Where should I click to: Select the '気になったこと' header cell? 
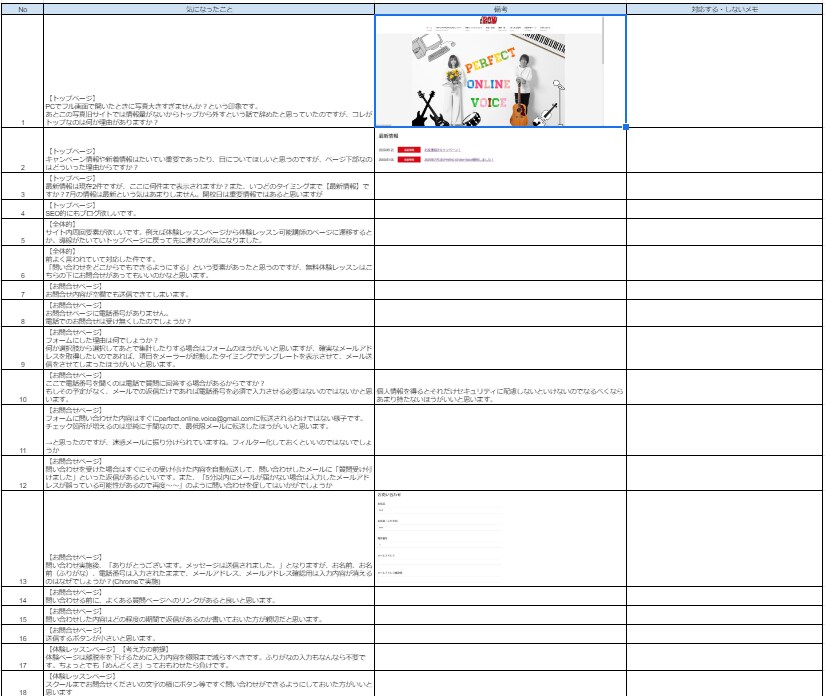point(209,9)
